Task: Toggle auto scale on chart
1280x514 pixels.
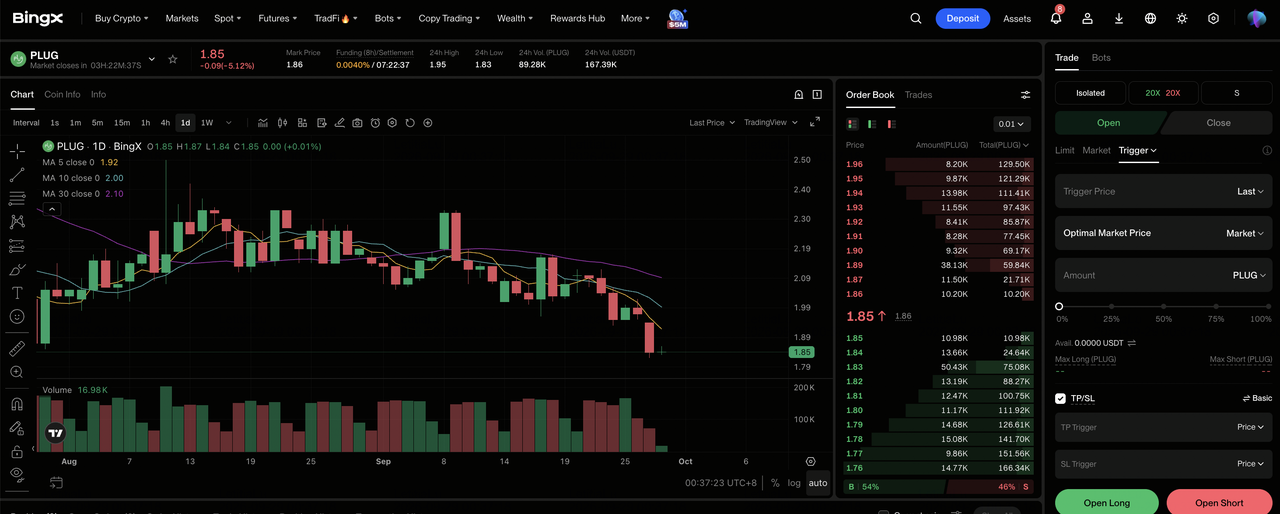Action: (818, 483)
